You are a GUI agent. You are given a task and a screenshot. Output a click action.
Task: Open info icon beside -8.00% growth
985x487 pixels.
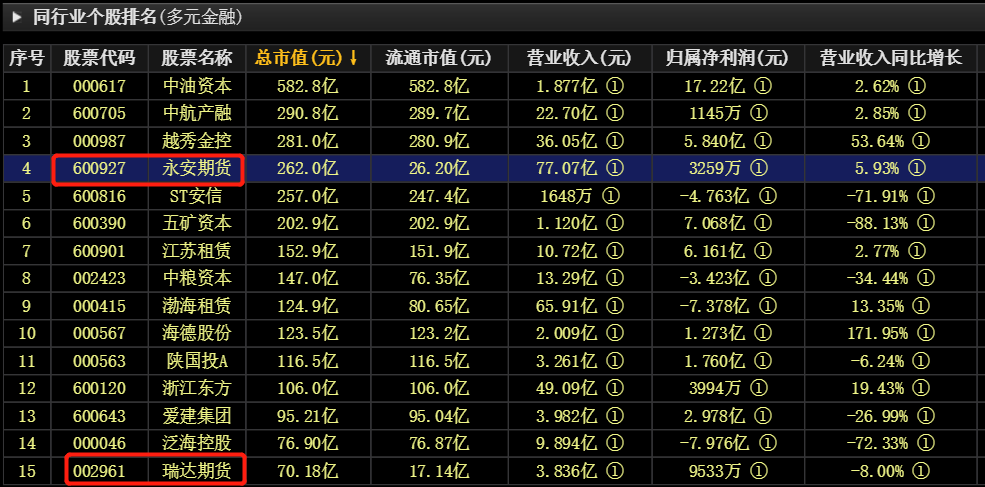920,471
